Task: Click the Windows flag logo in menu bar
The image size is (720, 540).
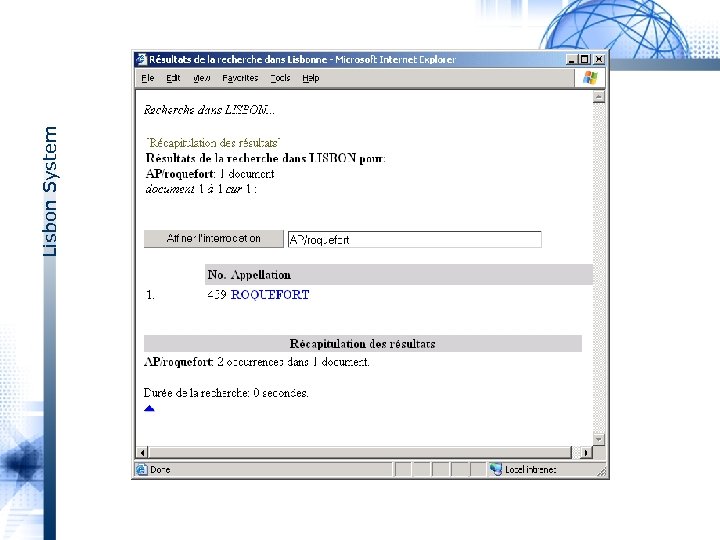Action: pyautogui.click(x=590, y=78)
